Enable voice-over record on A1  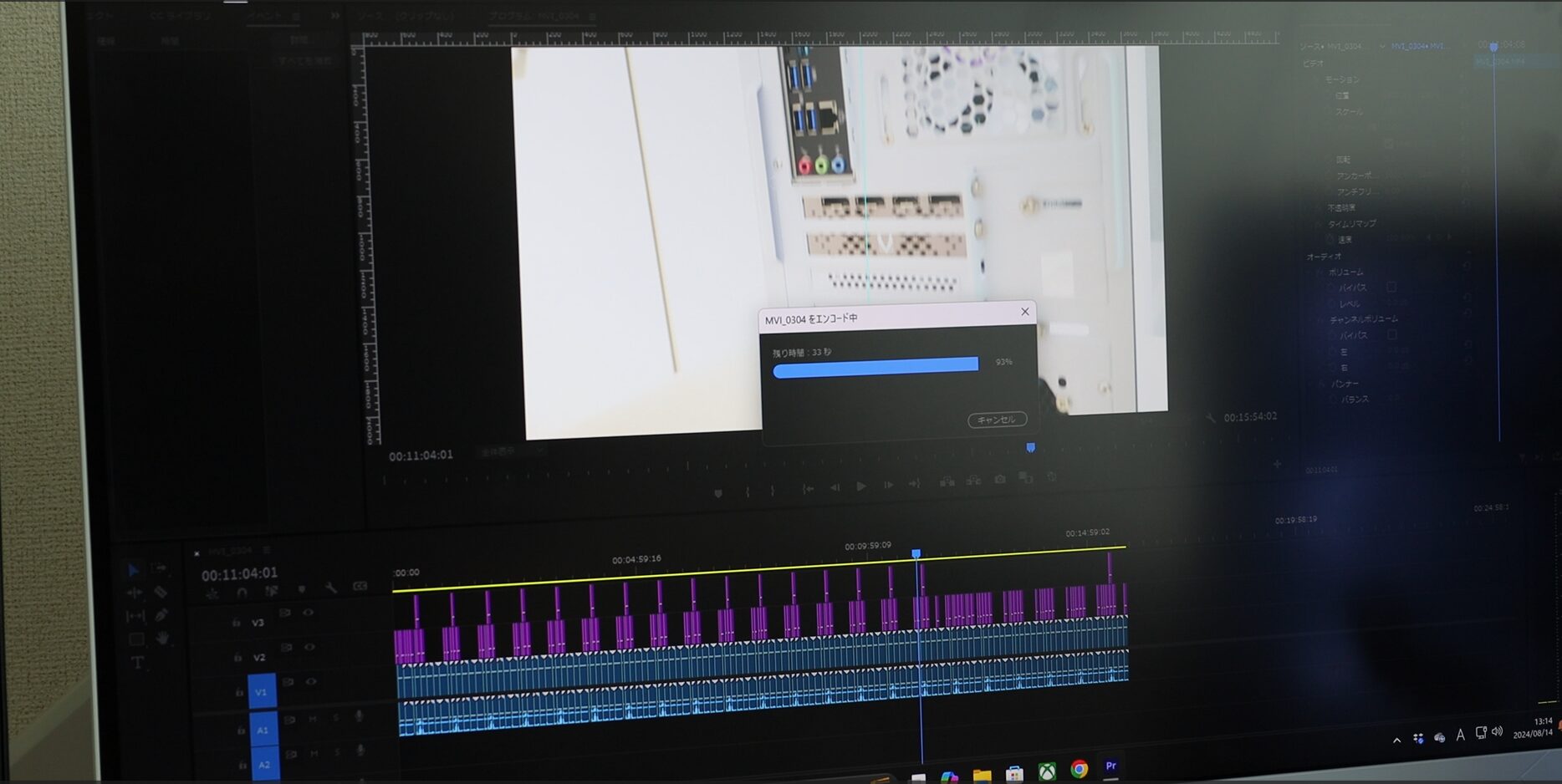360,716
